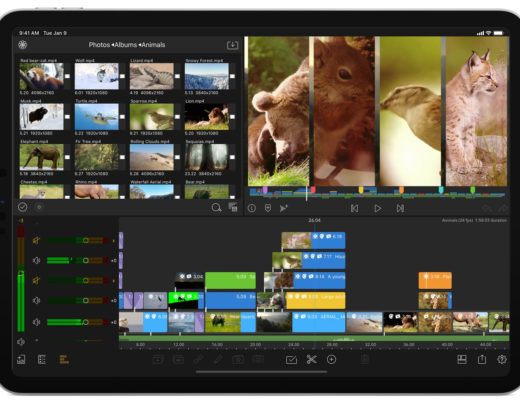The image size is (520, 400).
Task: Mute the fourth track's speaker icon
Action: point(36,300)
